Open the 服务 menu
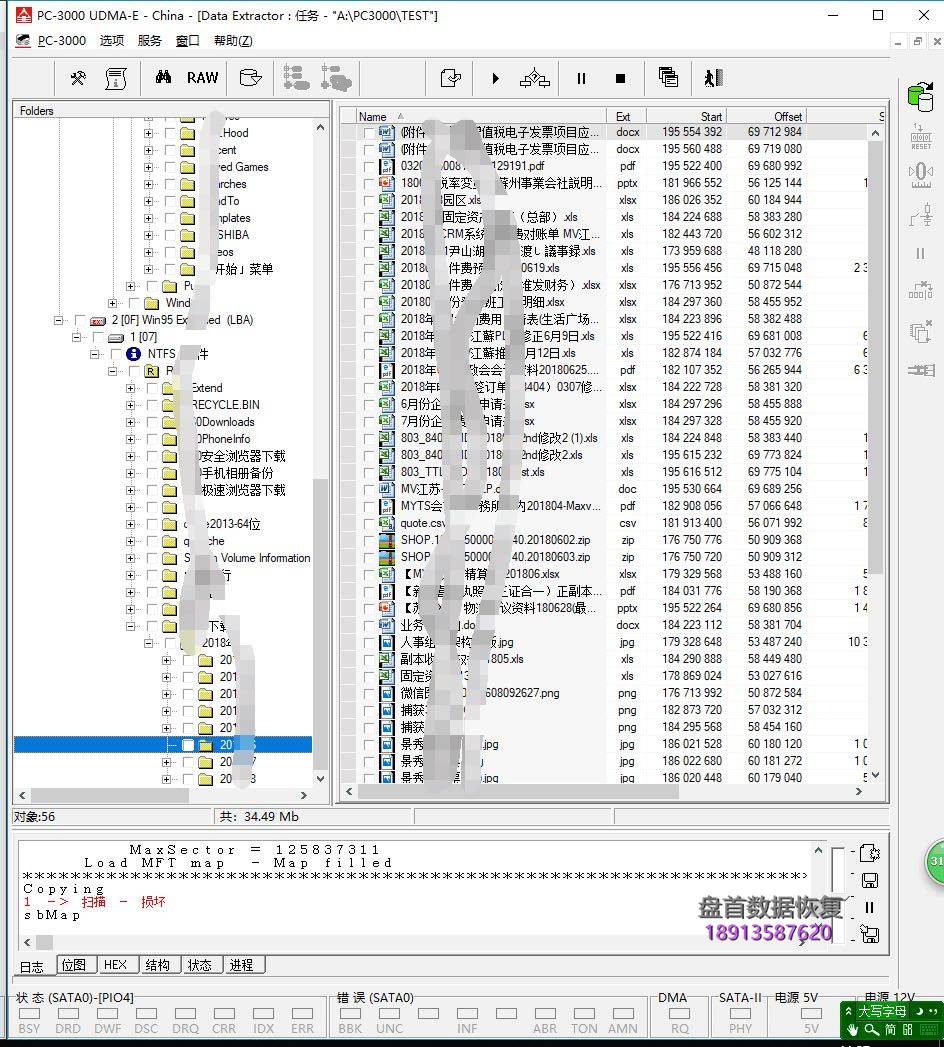Screen dimensions: 944x1047 [149, 41]
